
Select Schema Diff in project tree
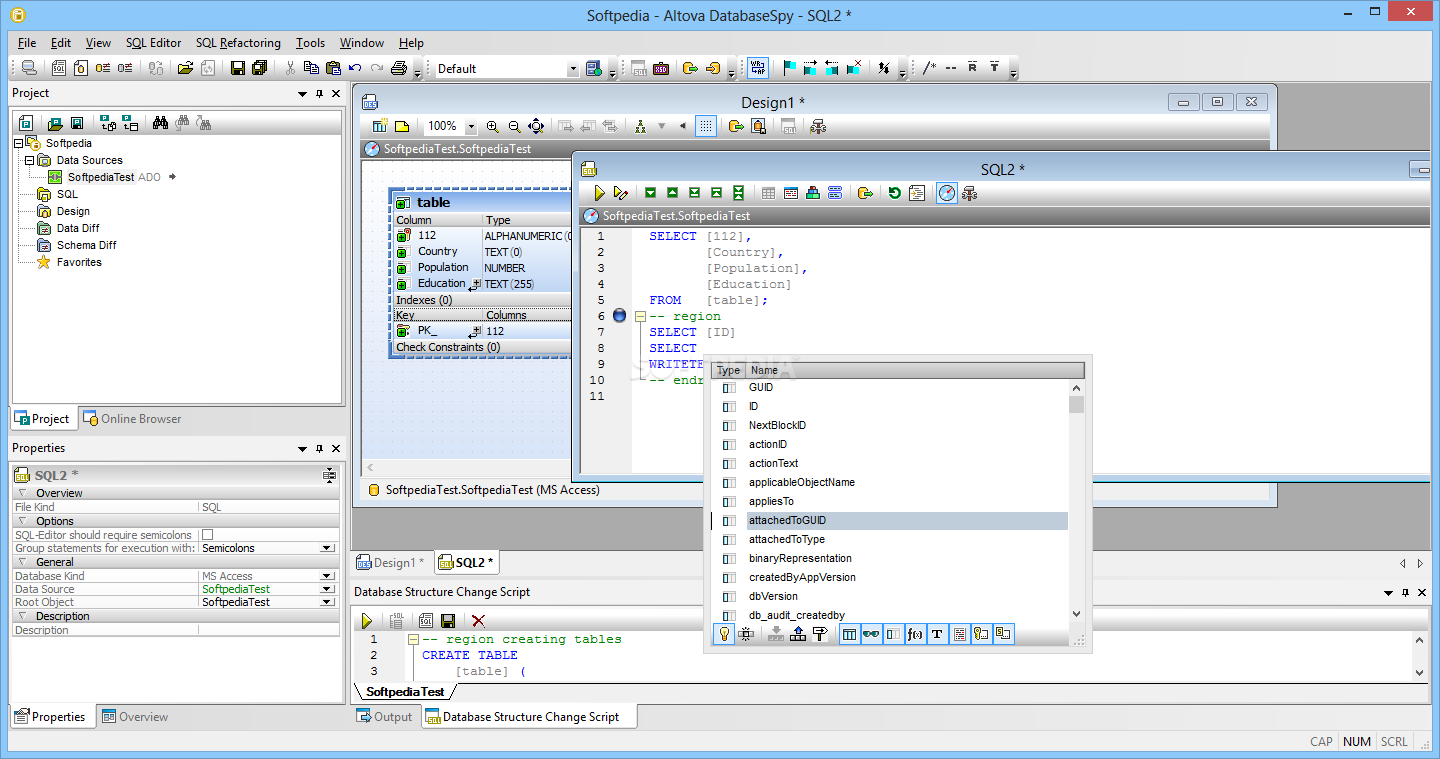click(86, 245)
